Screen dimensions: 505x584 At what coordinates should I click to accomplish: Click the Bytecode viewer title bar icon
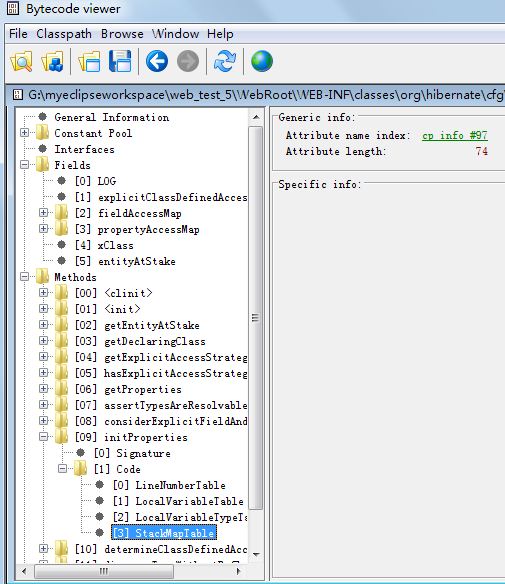point(13,8)
